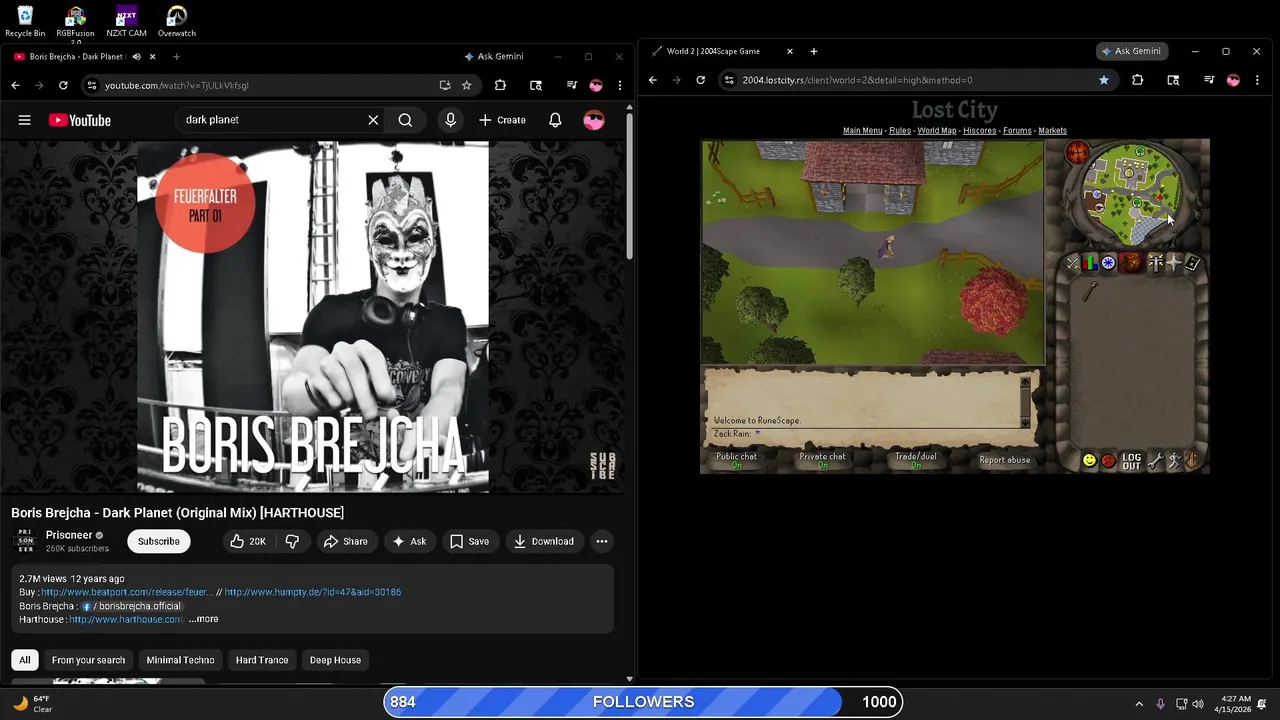Image resolution: width=1280 pixels, height=720 pixels.
Task: Click the Share button under video
Action: coord(345,541)
